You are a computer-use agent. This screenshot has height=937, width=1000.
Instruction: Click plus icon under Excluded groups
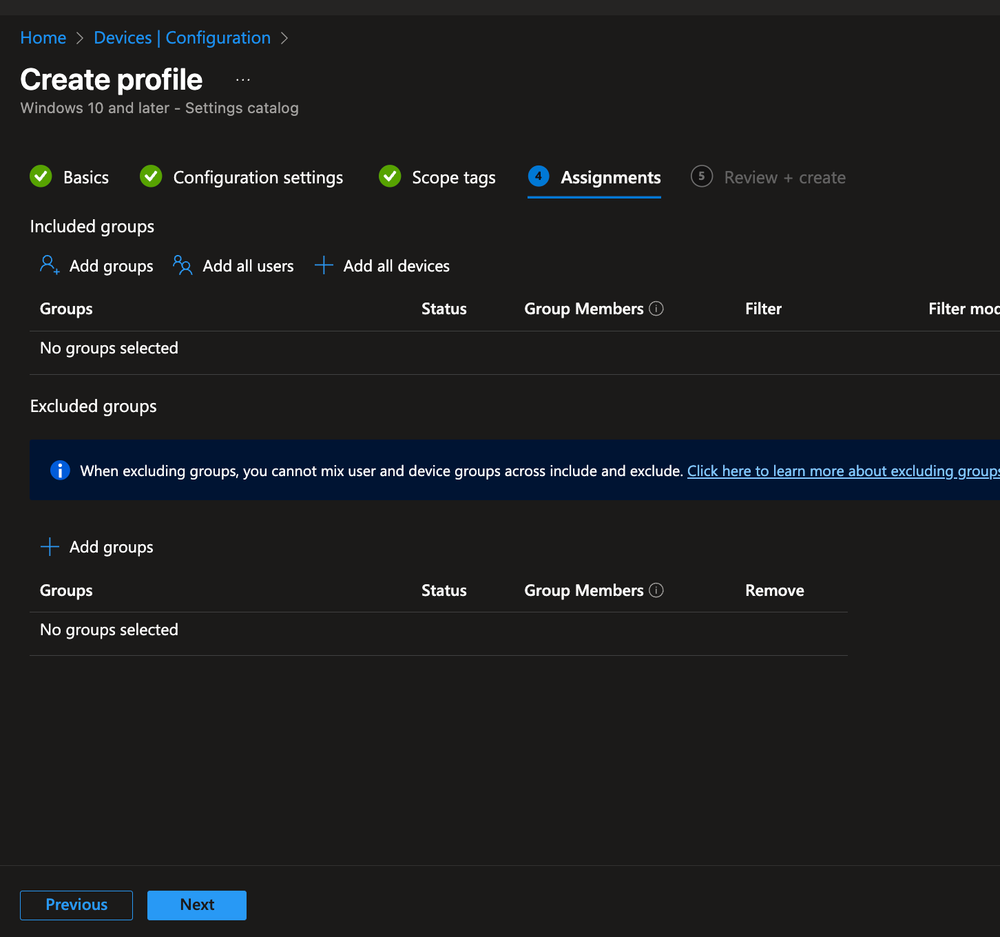pos(50,547)
